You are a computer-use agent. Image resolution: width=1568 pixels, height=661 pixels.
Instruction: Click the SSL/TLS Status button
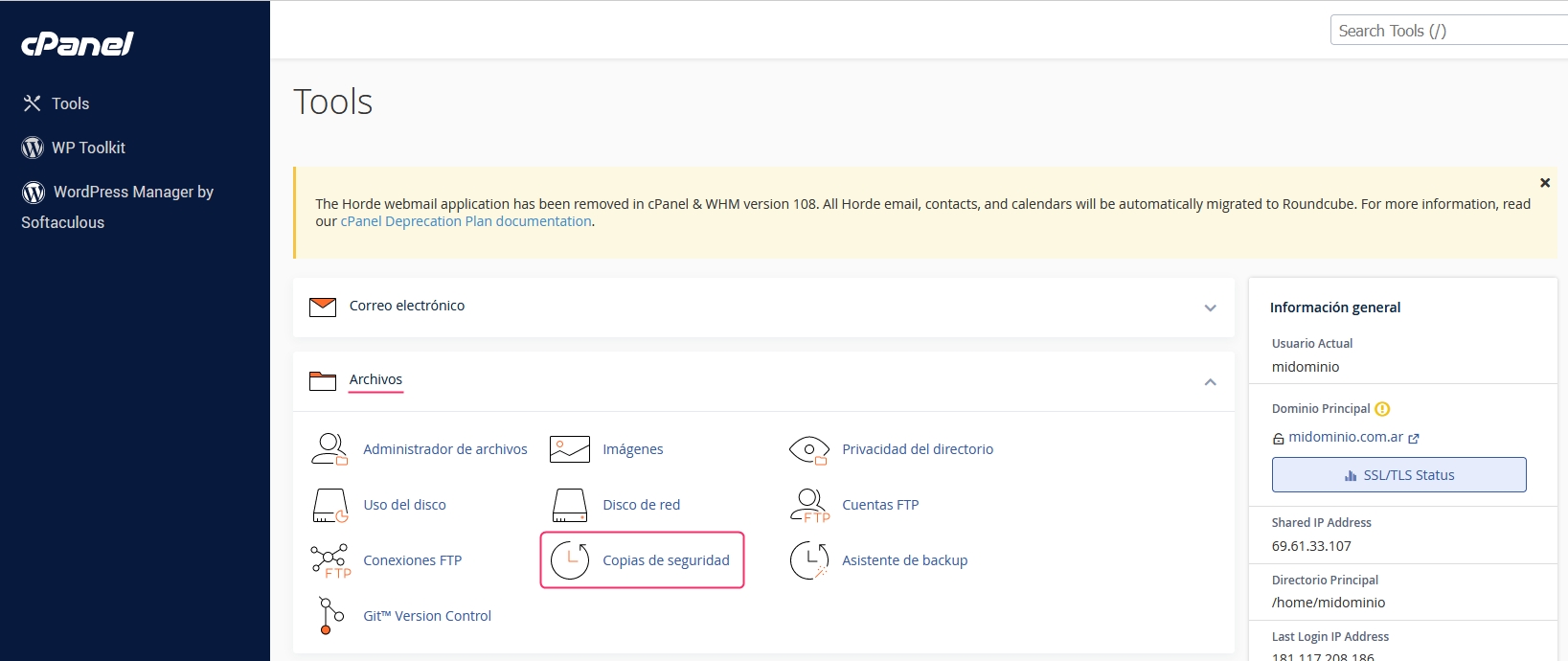[x=1398, y=475]
